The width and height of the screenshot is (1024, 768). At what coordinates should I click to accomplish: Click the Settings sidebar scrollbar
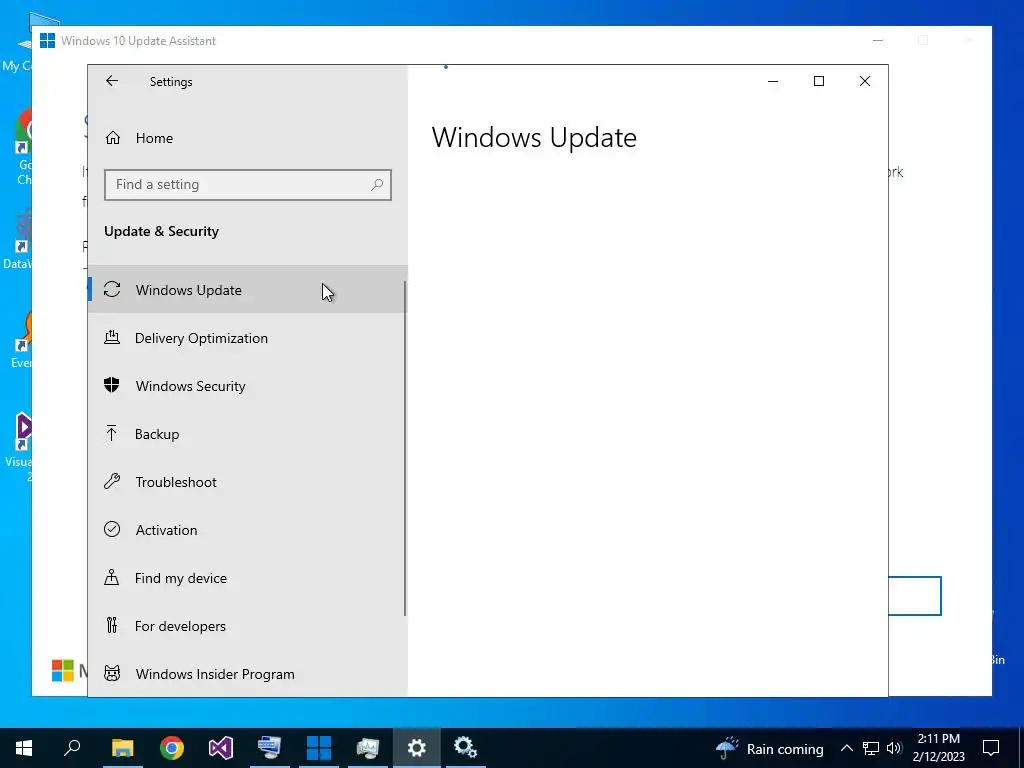click(405, 448)
